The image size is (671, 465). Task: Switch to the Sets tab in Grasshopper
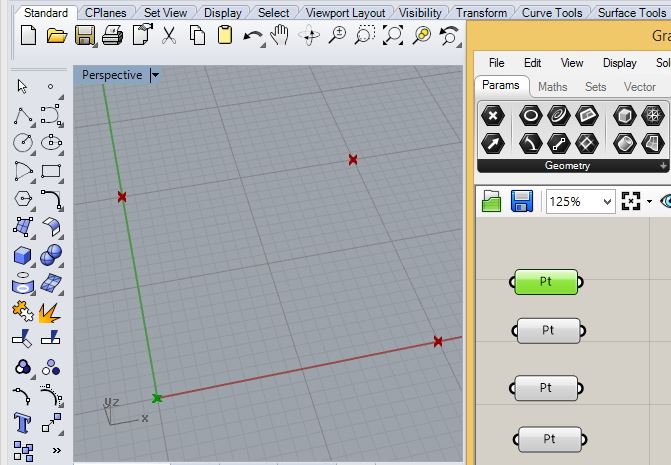595,87
